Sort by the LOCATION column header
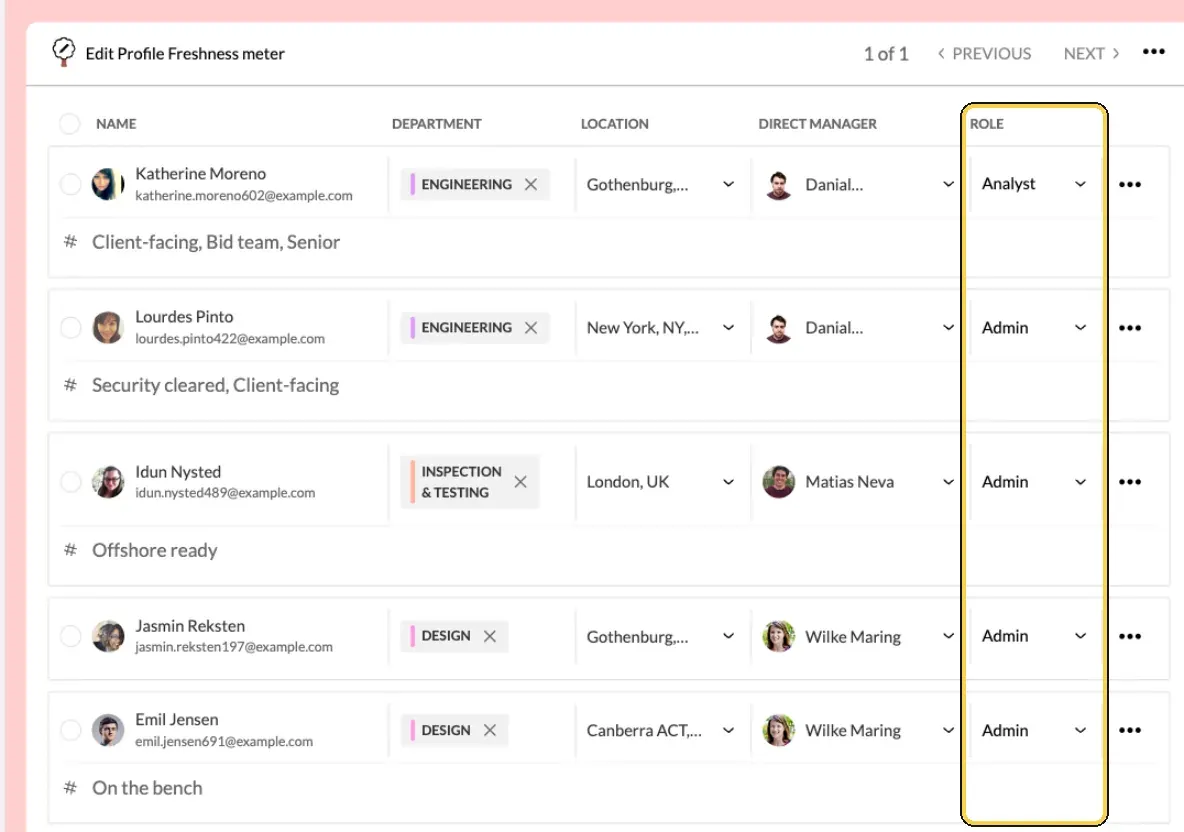 (x=615, y=124)
